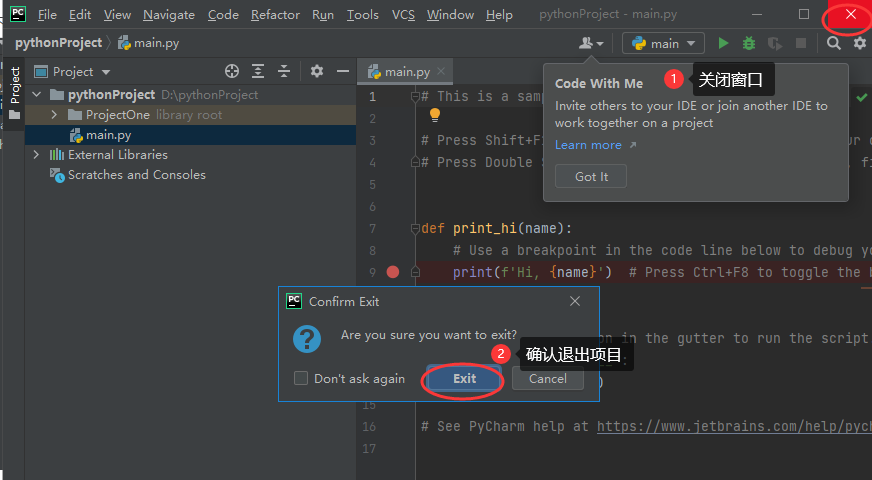Place cursor in def print_hi(name) line
This screenshot has width=872, height=480.
point(496,229)
